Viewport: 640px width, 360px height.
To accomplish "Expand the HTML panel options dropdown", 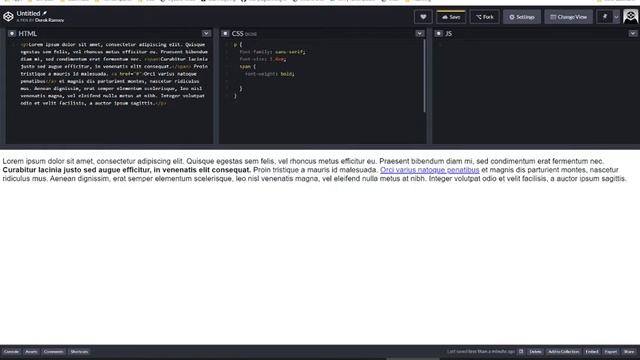I will click(206, 33).
